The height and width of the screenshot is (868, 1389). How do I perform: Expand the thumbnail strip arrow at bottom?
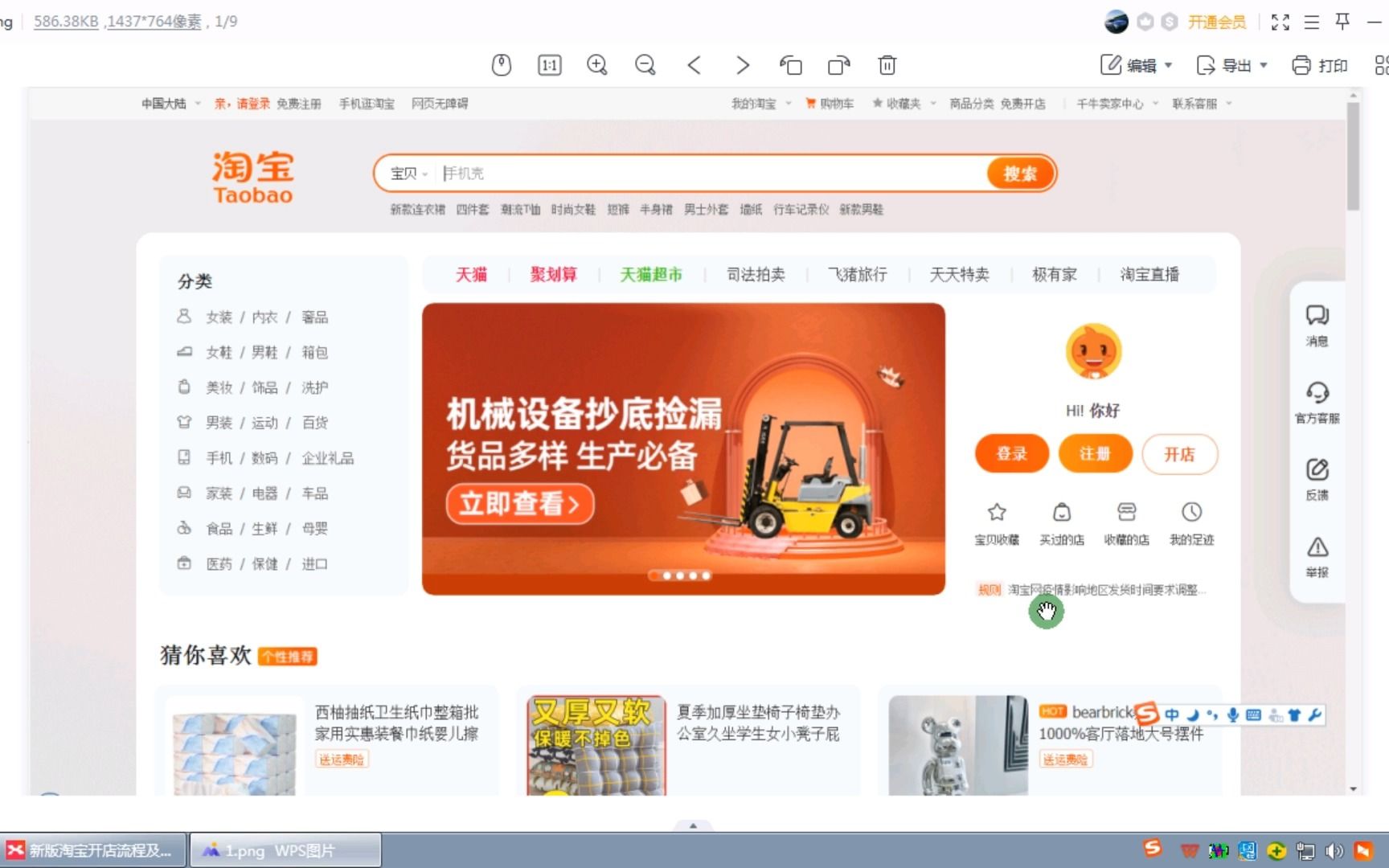pyautogui.click(x=693, y=825)
